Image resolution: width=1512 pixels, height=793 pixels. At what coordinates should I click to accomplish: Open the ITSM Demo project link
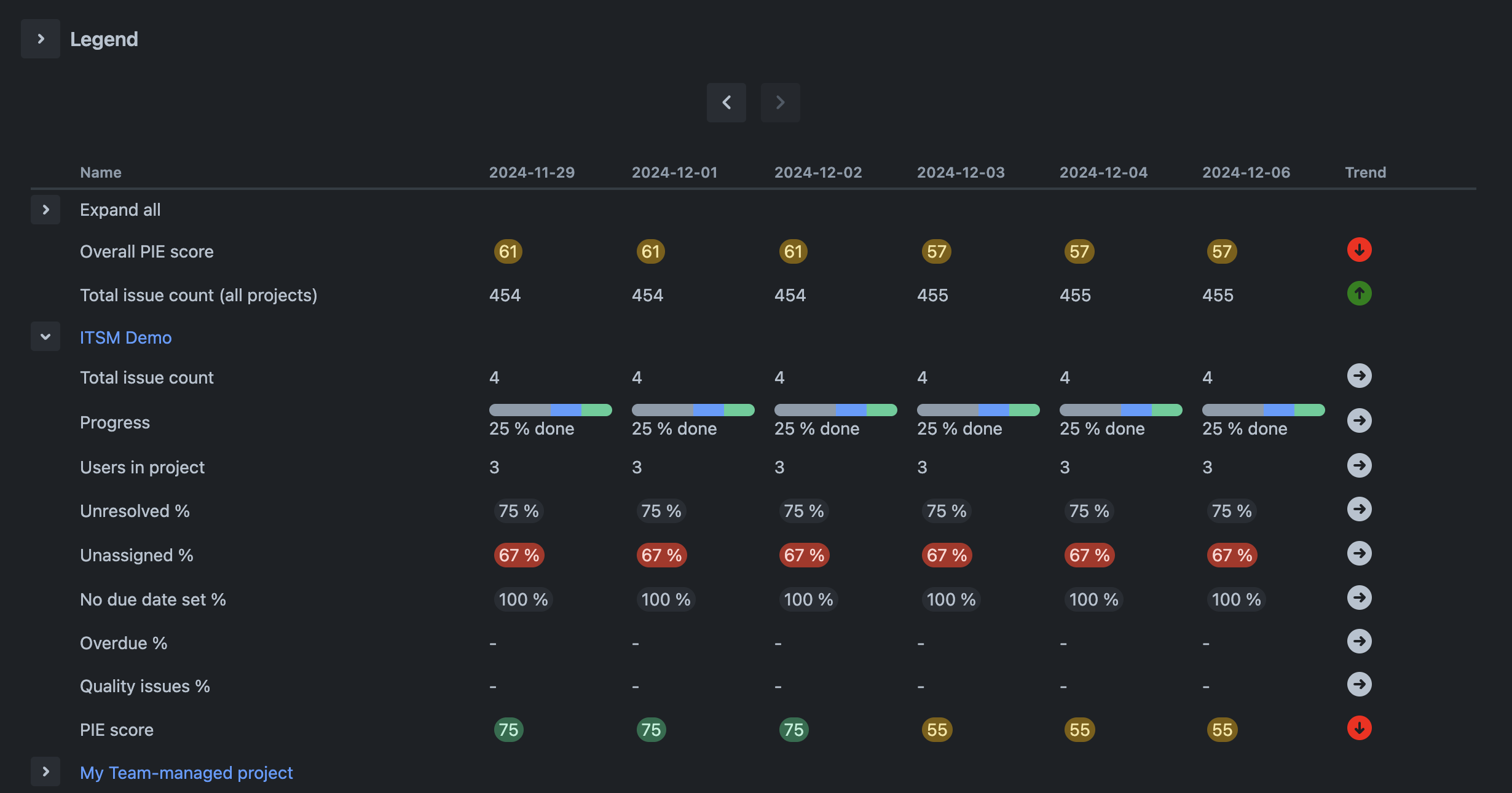click(x=125, y=337)
